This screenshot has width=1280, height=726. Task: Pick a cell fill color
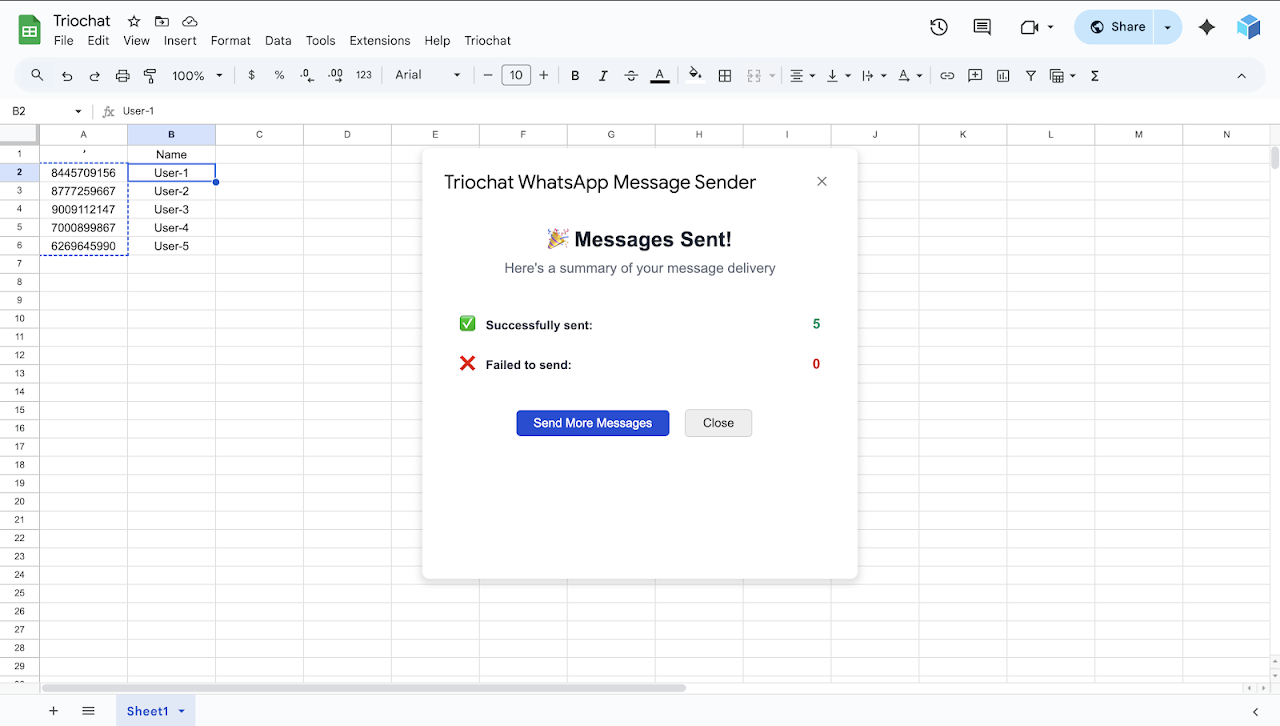pos(695,75)
